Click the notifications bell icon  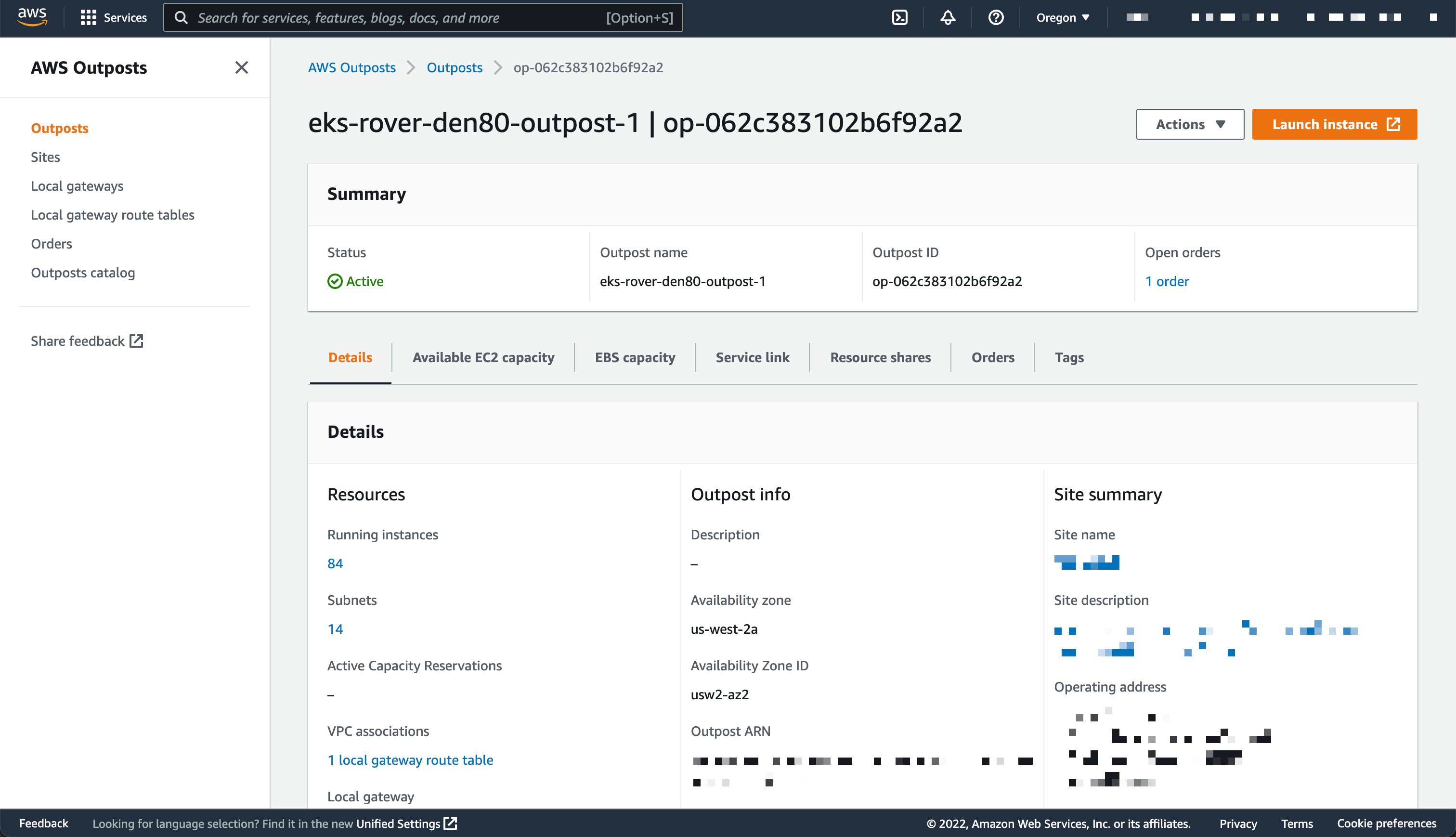pos(948,17)
